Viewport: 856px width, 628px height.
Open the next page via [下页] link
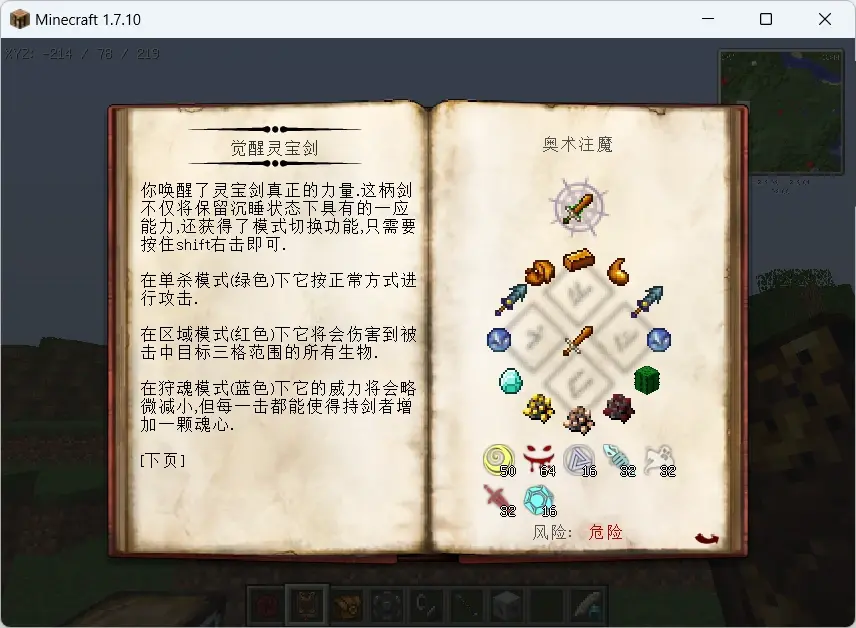pyautogui.click(x=163, y=460)
